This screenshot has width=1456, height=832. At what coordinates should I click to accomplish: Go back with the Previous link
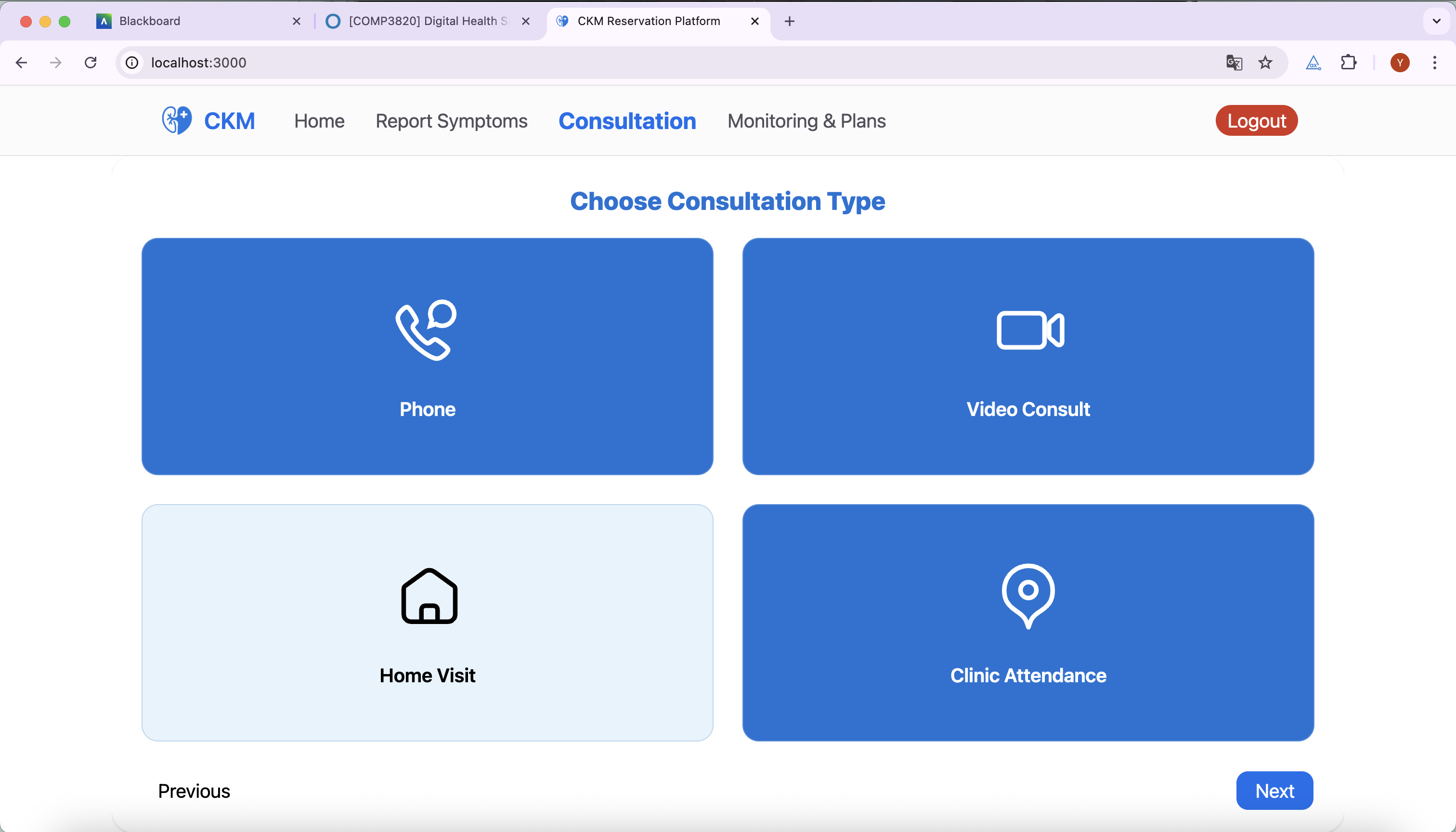(x=194, y=791)
